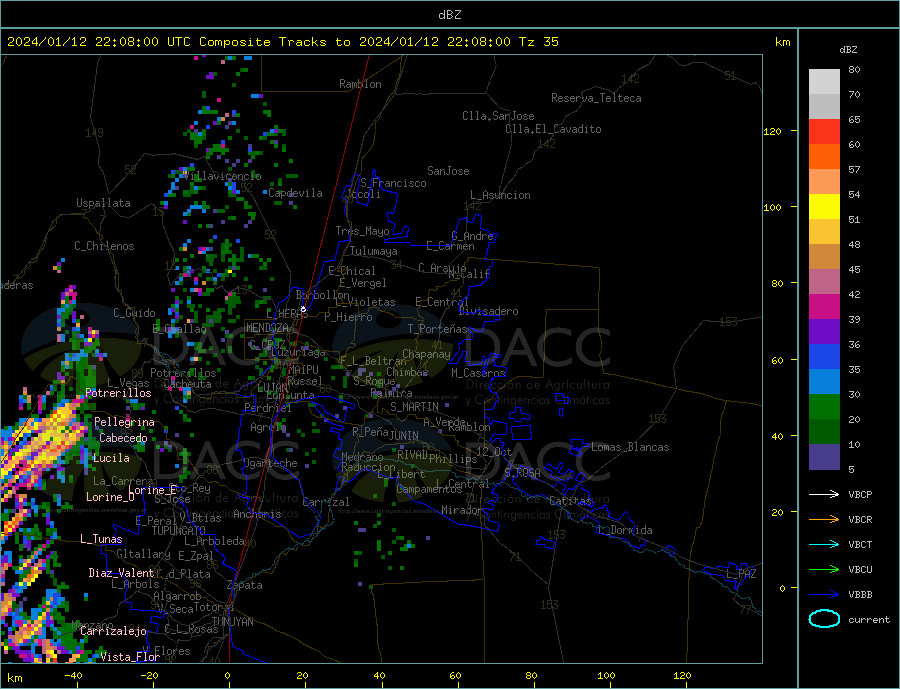Viewport: 900px width, 689px height.
Task: Click the 'L_Asuncion' label
Action: (x=501, y=195)
